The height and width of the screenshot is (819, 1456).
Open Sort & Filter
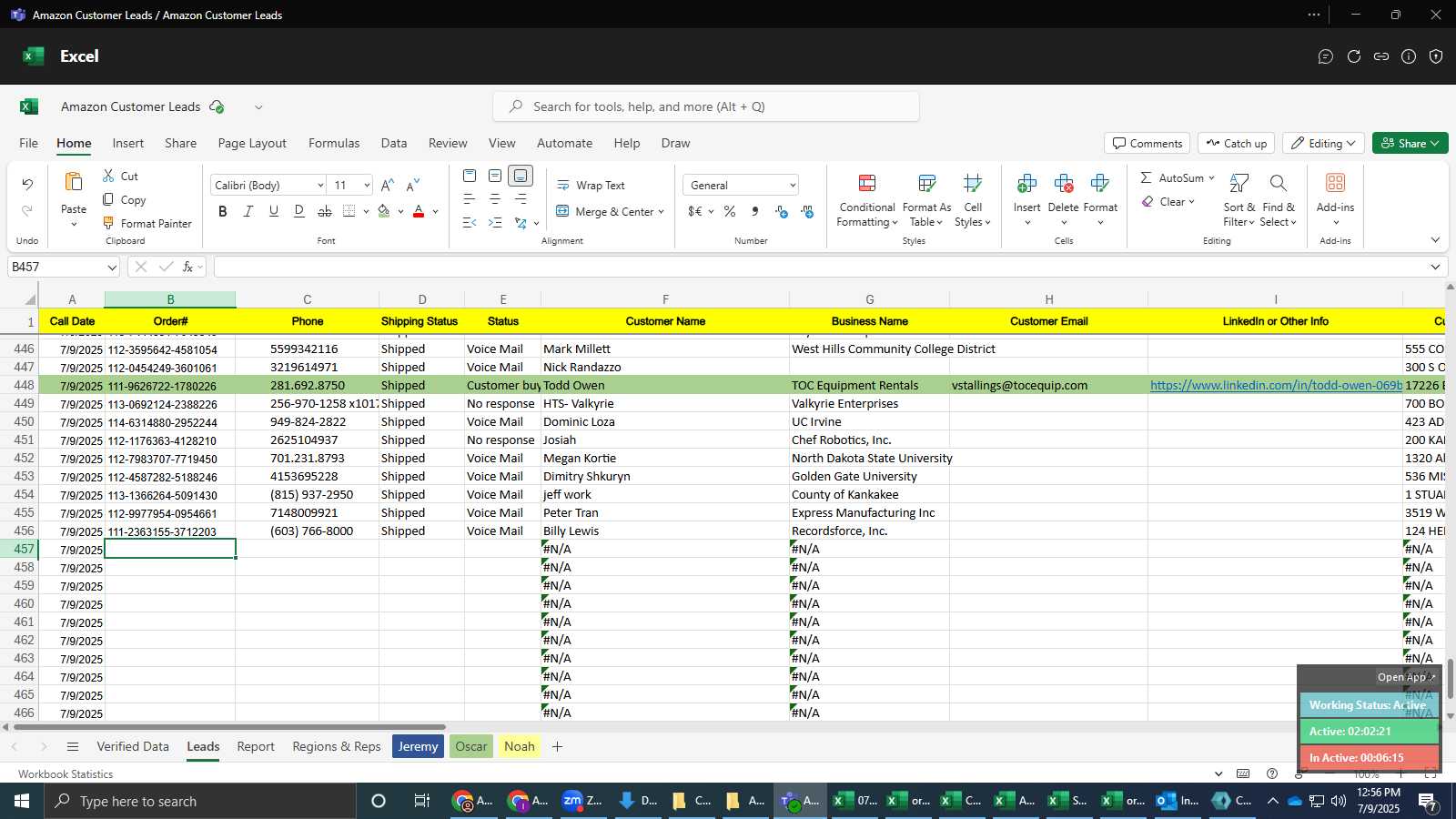click(1239, 200)
